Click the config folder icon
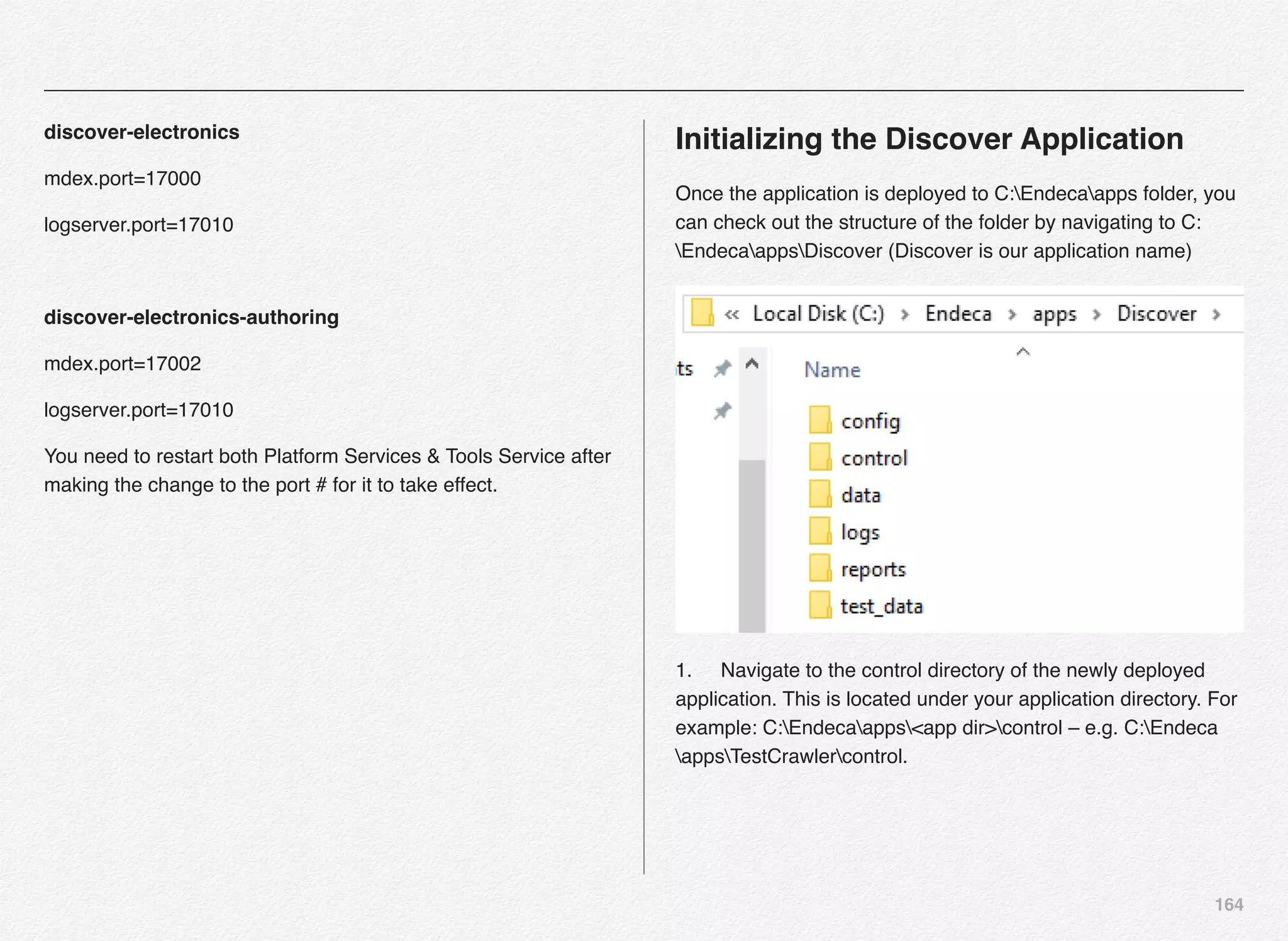Screen dimensions: 1288x941 tap(819, 420)
